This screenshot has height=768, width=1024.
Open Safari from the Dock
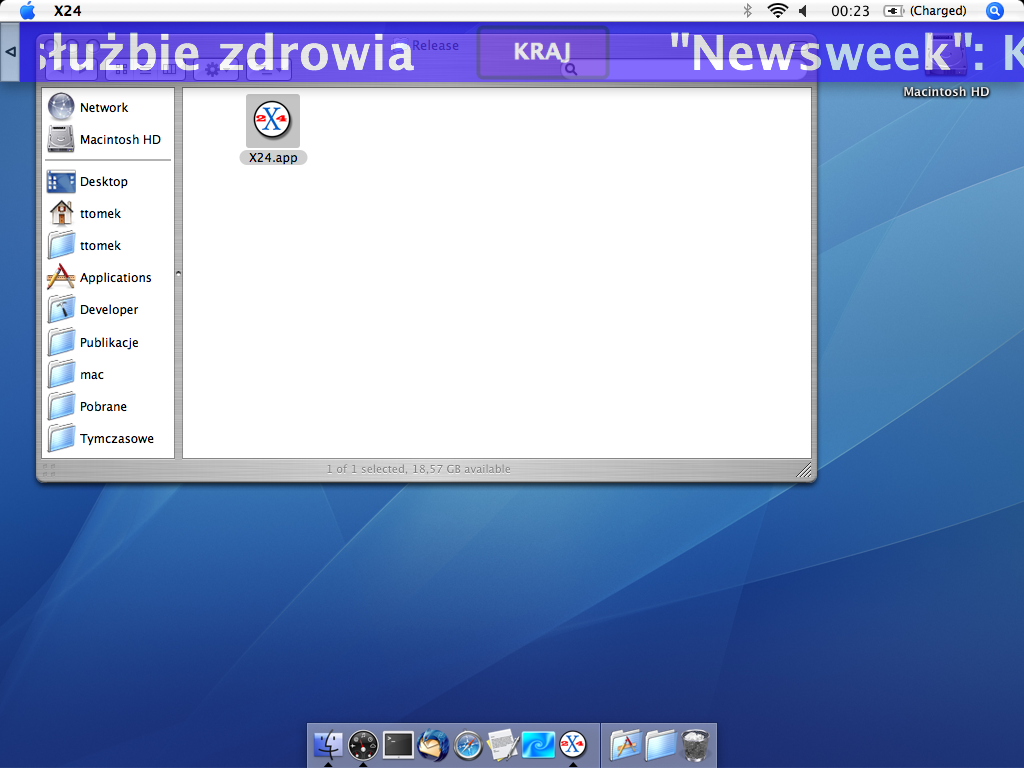click(x=468, y=744)
